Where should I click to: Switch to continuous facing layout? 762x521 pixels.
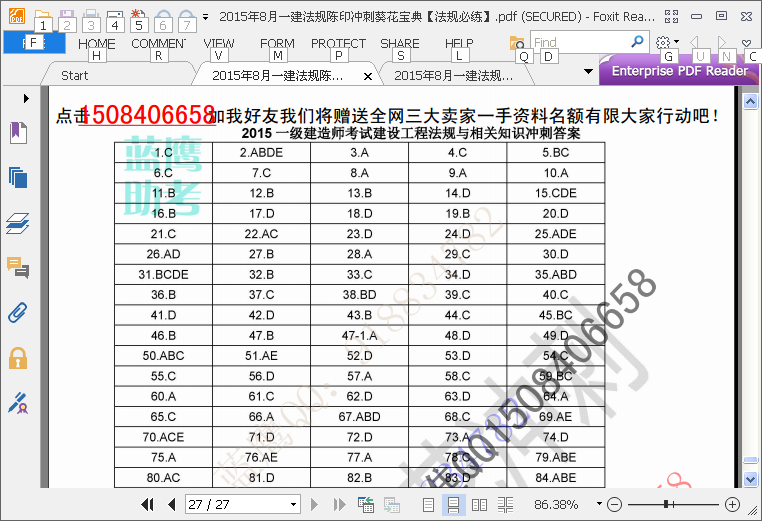click(505, 505)
